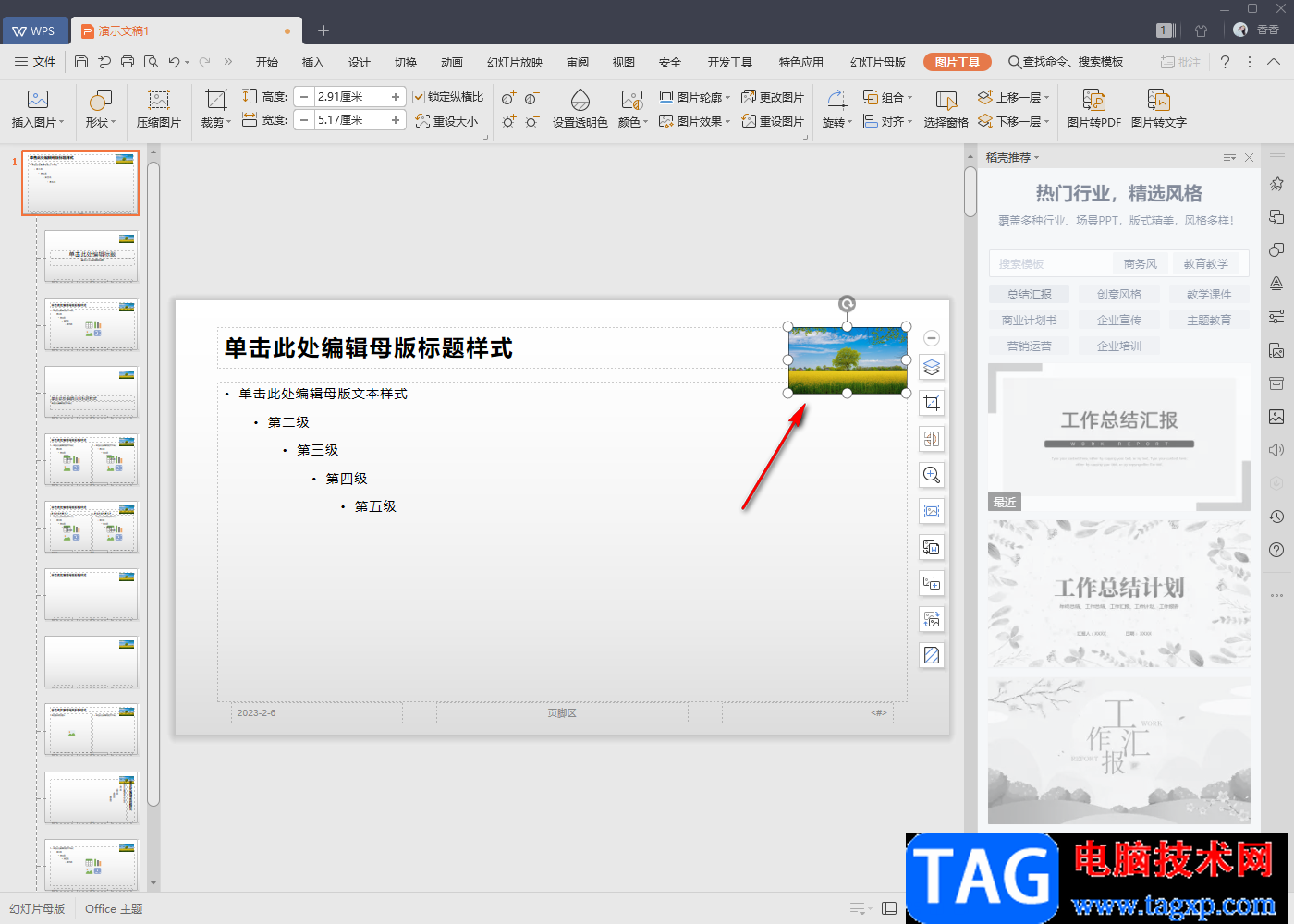The image size is (1294, 924).
Task: Switch to the 插入 tab
Action: (x=313, y=62)
